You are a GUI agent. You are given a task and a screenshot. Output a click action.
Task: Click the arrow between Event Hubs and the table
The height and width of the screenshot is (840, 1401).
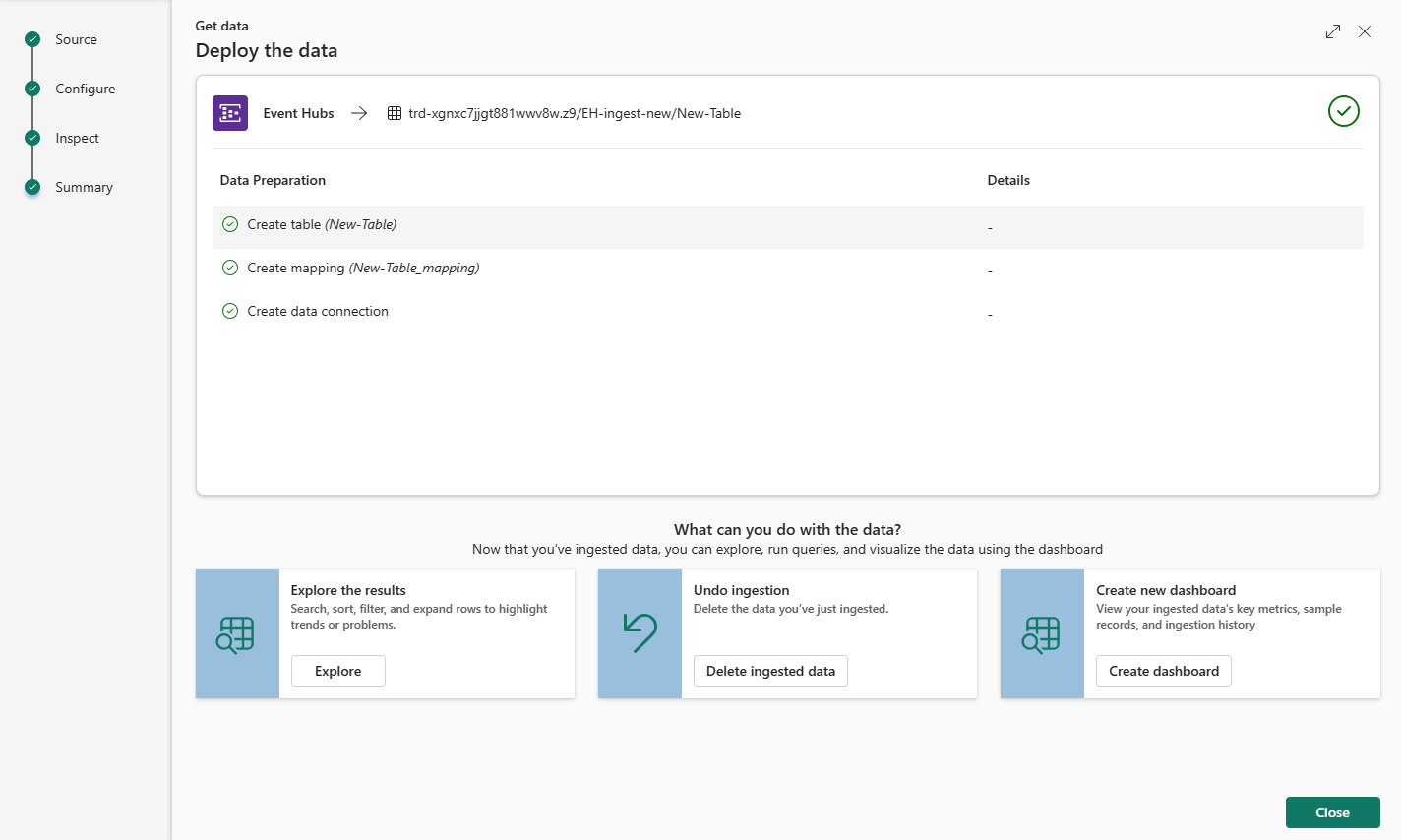[x=358, y=112]
